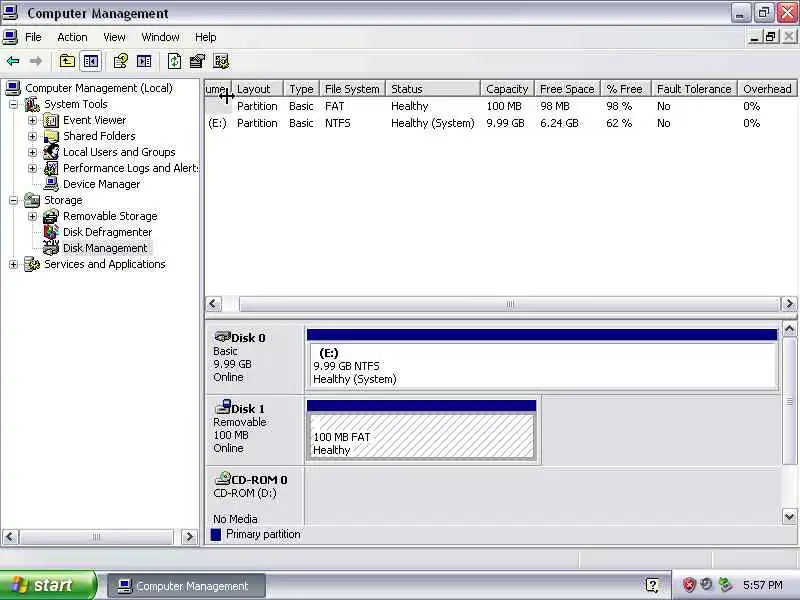Select the Local Users and Groups icon

click(51, 152)
